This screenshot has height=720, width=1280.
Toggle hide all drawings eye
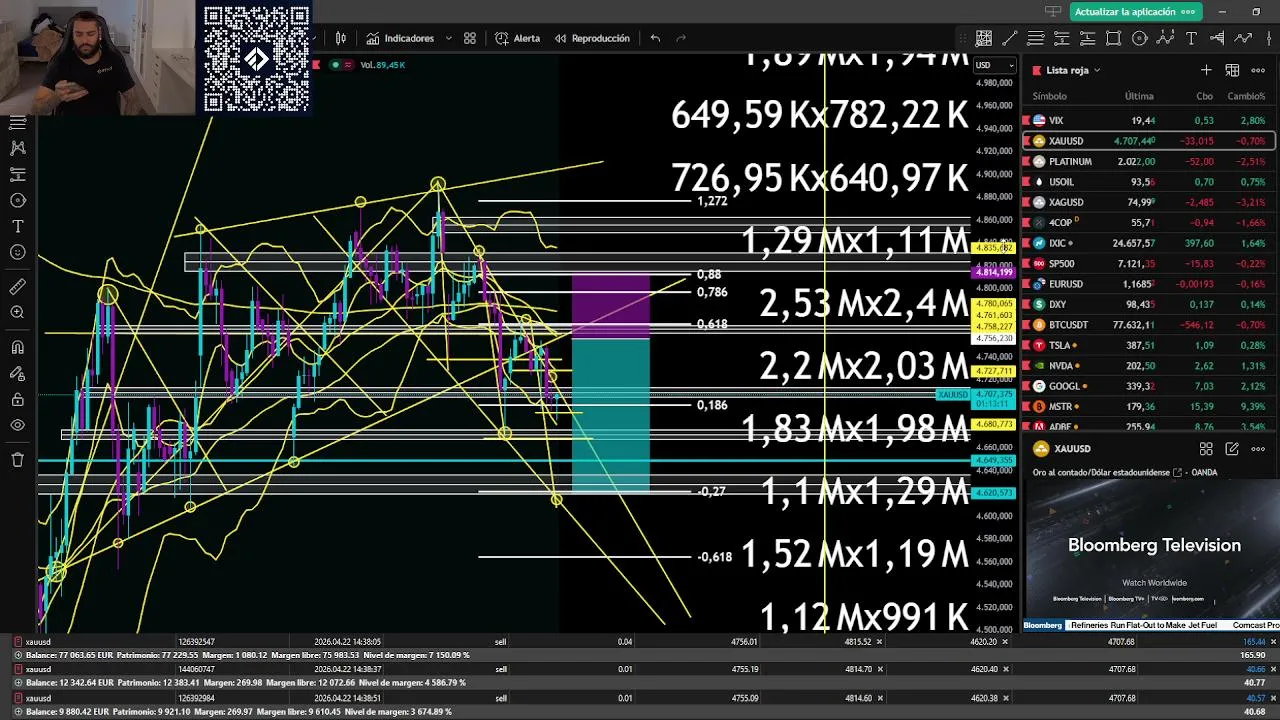tap(17, 425)
